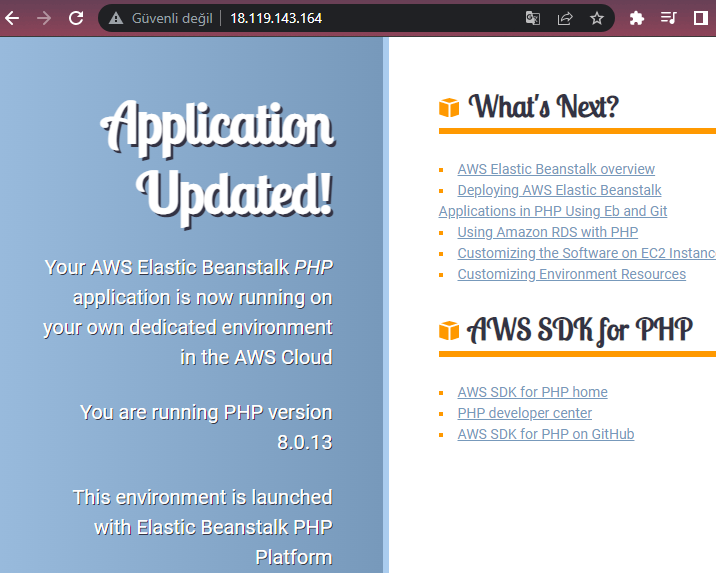
Task: Click the browser forward arrow
Action: [44, 18]
